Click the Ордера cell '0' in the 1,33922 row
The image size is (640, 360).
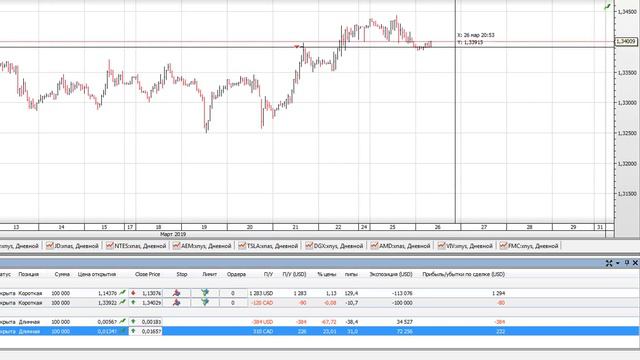233,303
